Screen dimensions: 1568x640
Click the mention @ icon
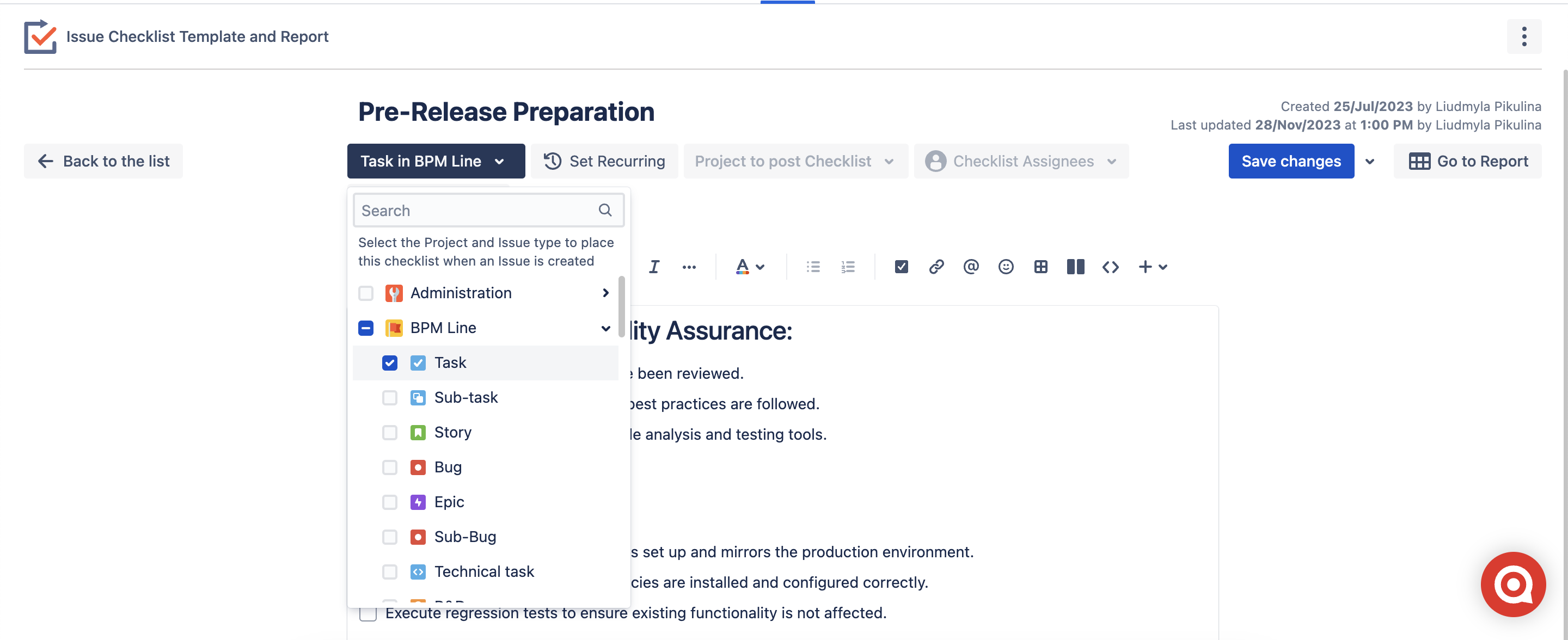[x=971, y=267]
